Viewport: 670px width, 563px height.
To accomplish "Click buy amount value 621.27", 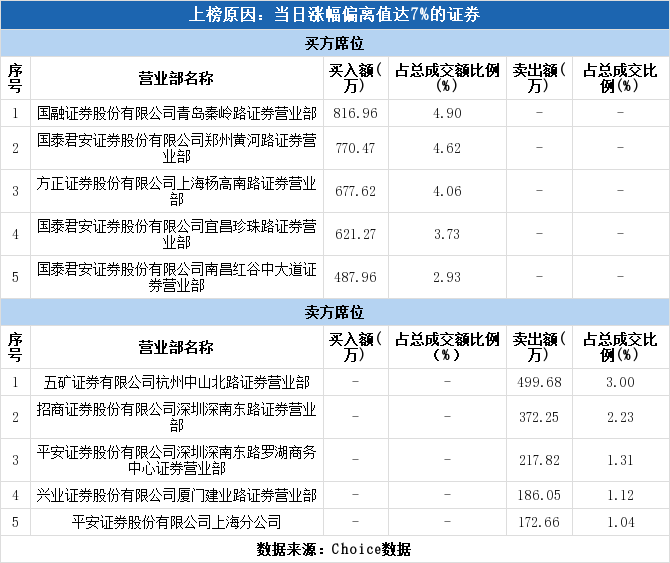I will [x=356, y=234].
